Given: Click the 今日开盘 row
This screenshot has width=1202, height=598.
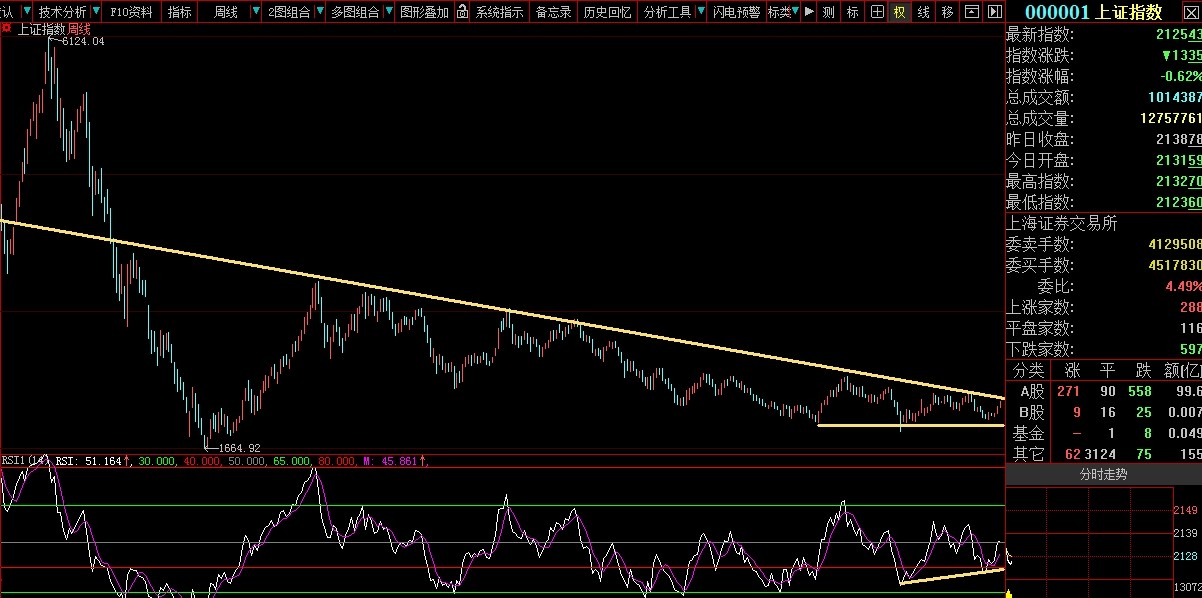Looking at the screenshot, I should click(1103, 161).
